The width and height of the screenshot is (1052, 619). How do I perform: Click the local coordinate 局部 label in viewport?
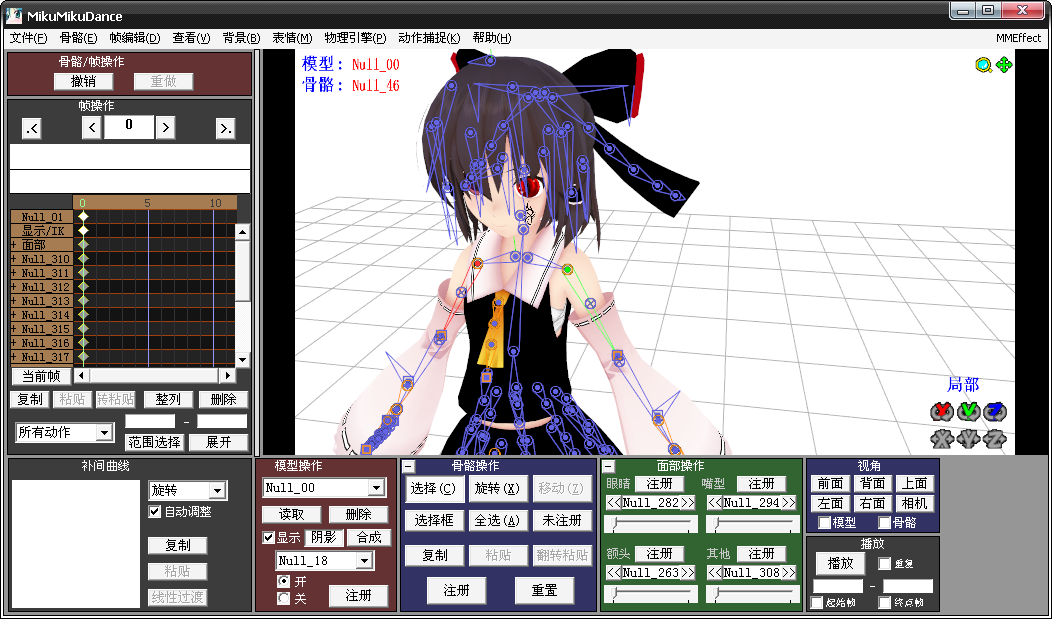[963, 385]
